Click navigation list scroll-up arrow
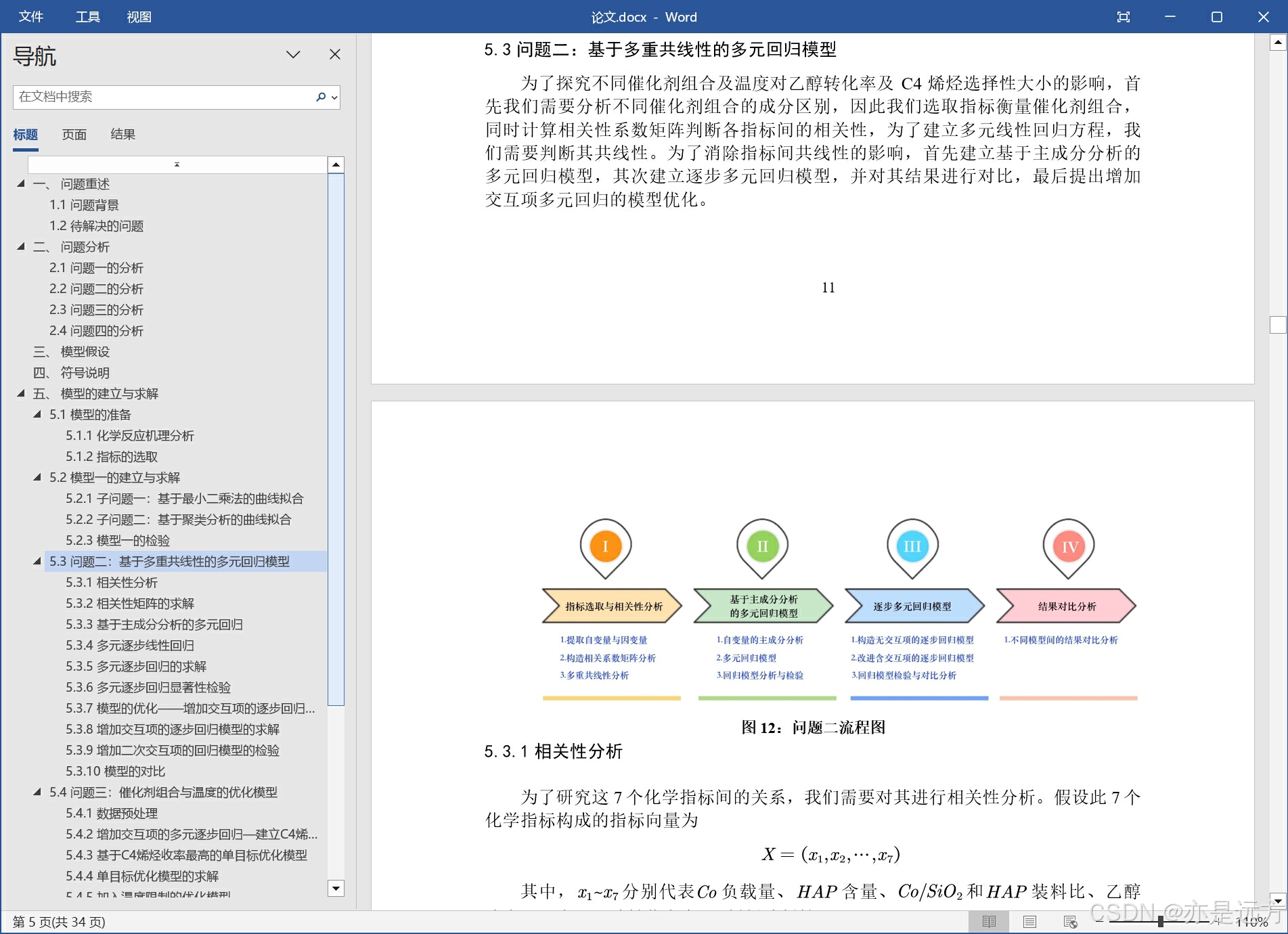The height and width of the screenshot is (934, 1288). click(x=336, y=164)
